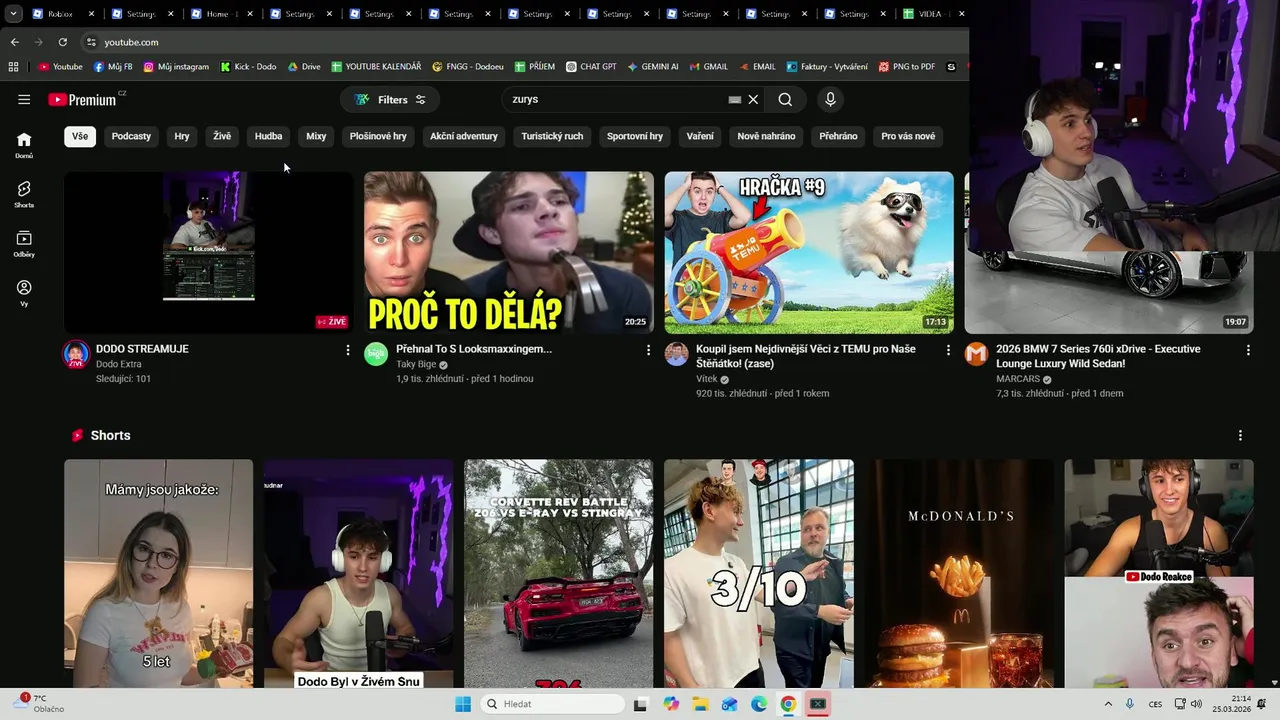Image resolution: width=1280 pixels, height=720 pixels.
Task: Open the GEMINI AI bookmark
Action: (x=653, y=67)
